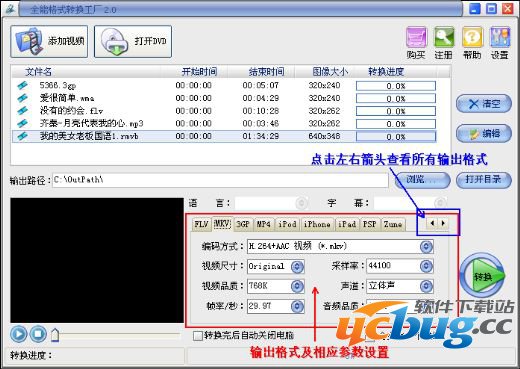Click film icon beside 我的美女老板 rmvb

[x=22, y=136]
